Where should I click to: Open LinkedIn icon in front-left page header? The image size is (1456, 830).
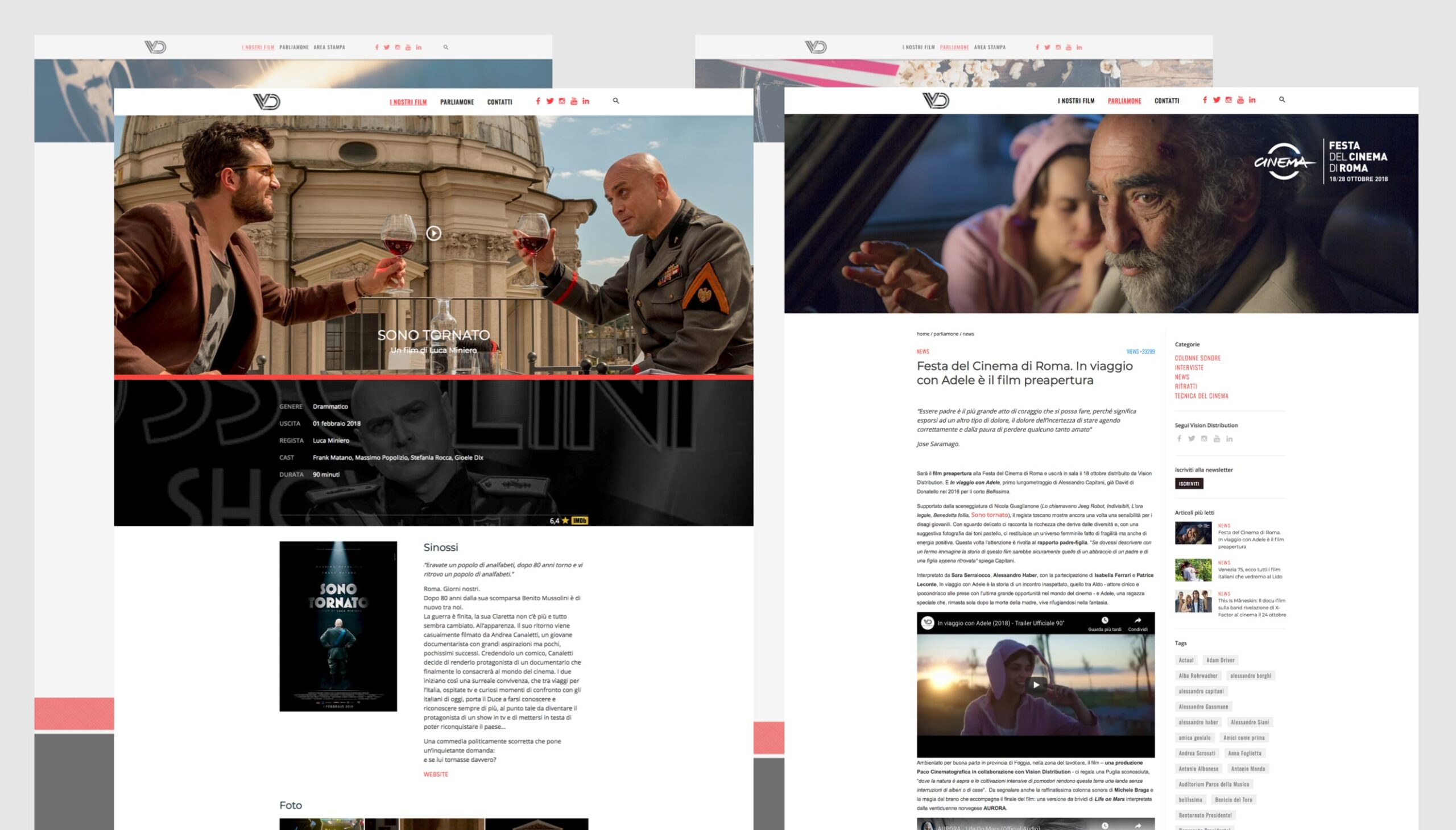tap(586, 101)
